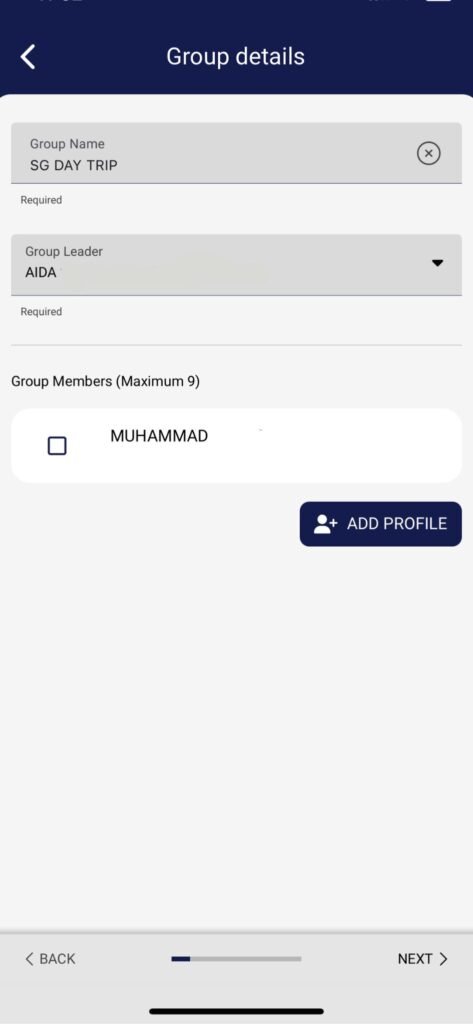Go to the previous step with BACK
The height and width of the screenshot is (1024, 473).
click(x=50, y=959)
